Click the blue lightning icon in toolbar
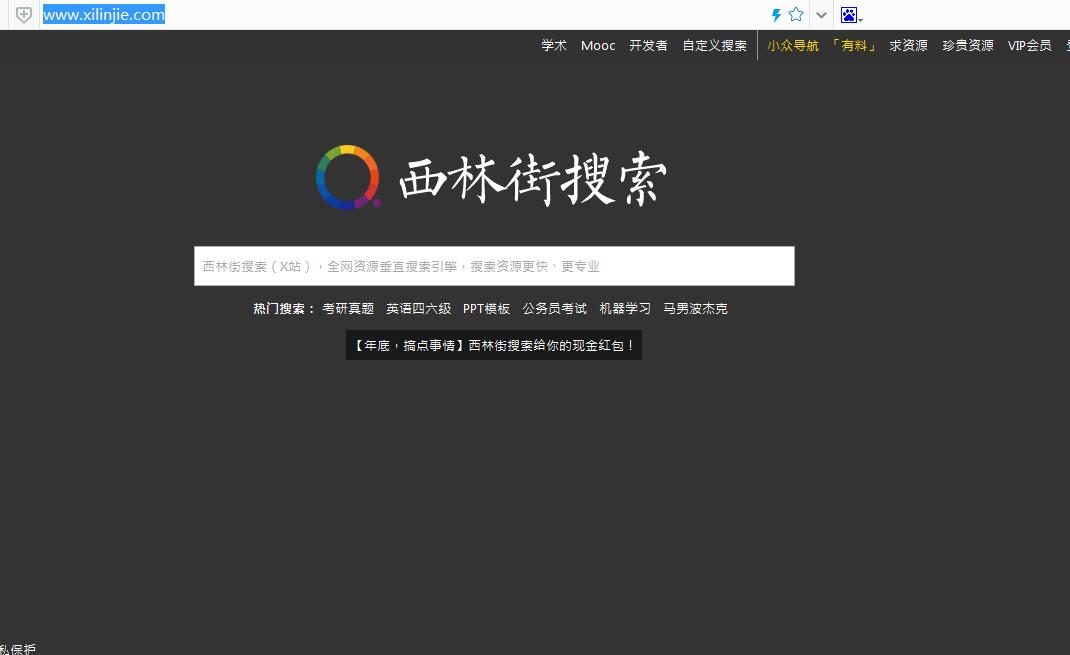Viewport: 1070px width, 655px height. click(775, 14)
